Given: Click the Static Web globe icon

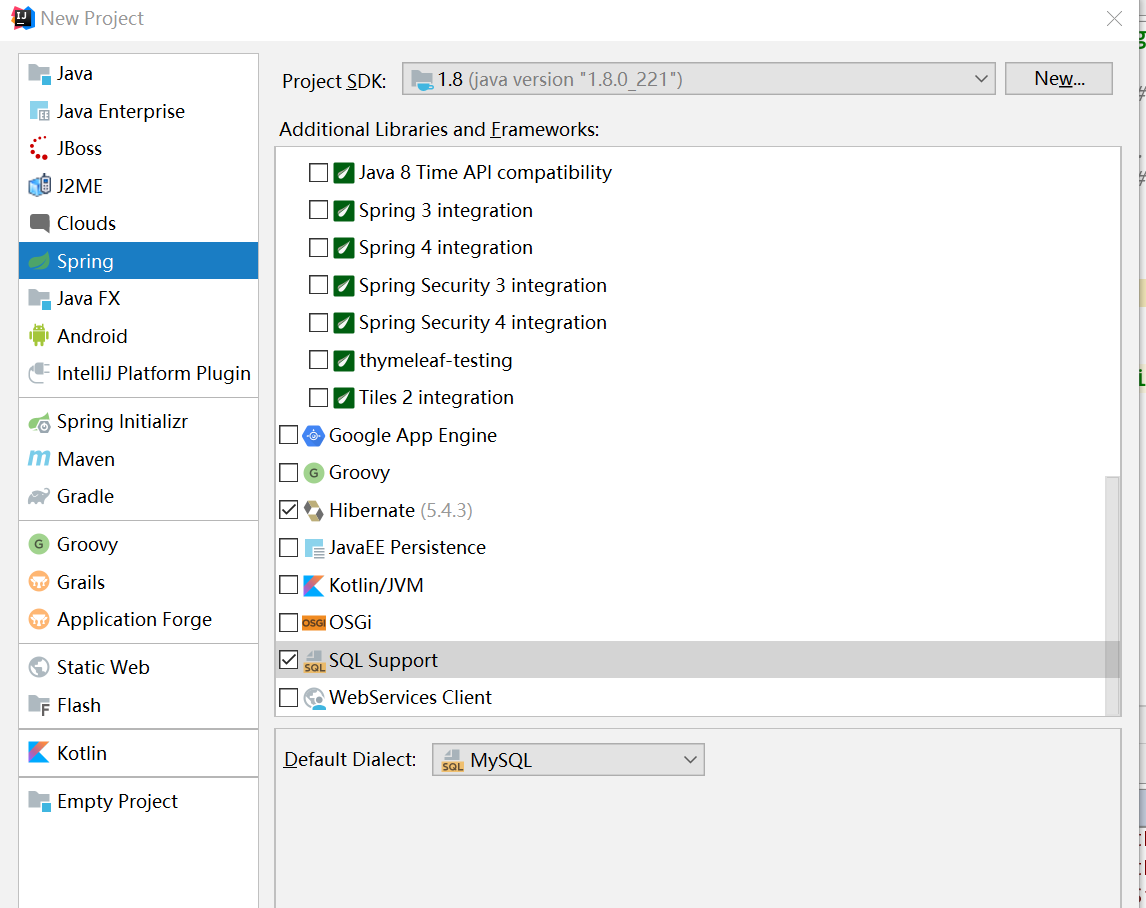Looking at the screenshot, I should [x=39, y=667].
